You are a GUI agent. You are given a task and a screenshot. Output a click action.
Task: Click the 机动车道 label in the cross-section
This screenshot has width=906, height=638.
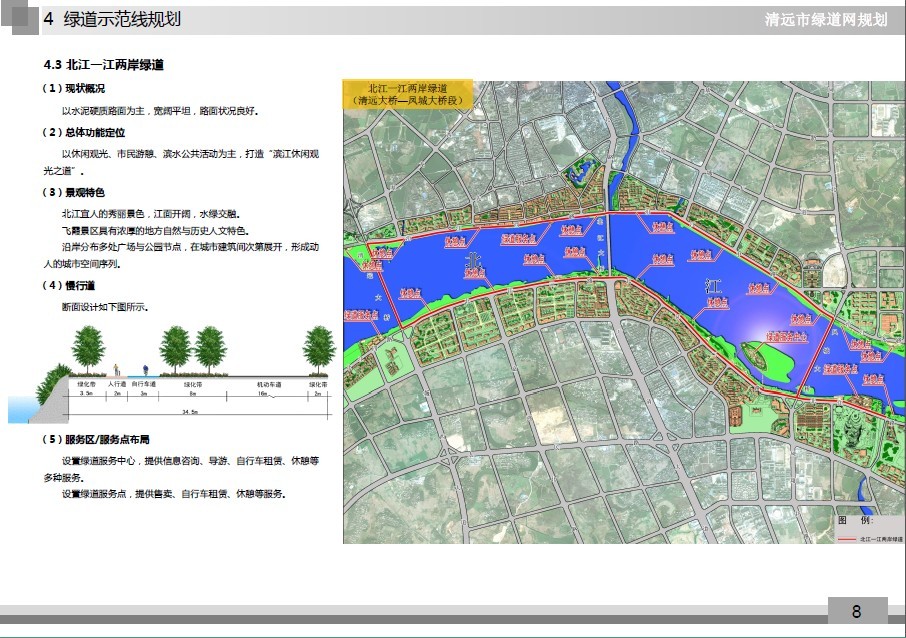[x=269, y=384]
